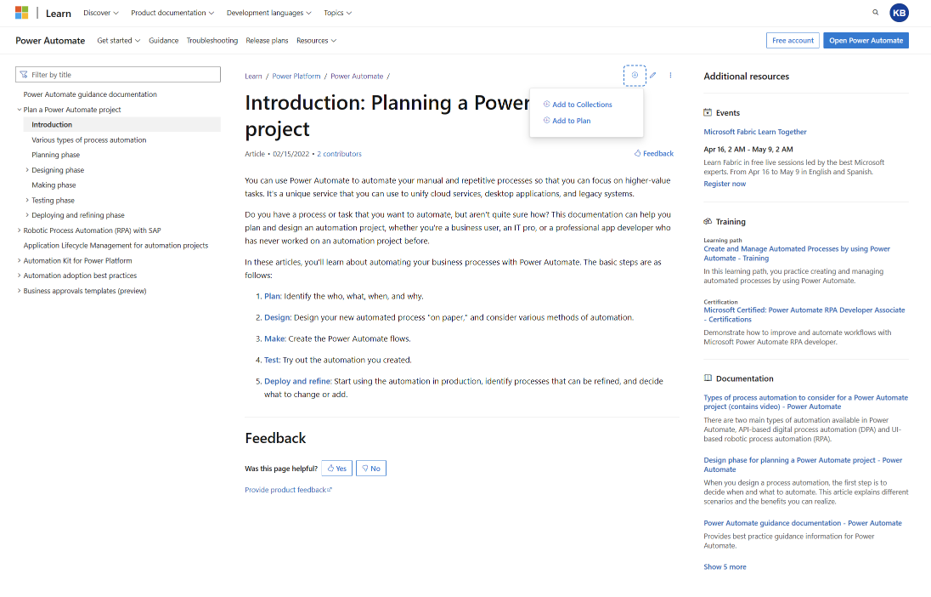
Task: Click the Feedback thumb icon link
Action: pos(653,153)
